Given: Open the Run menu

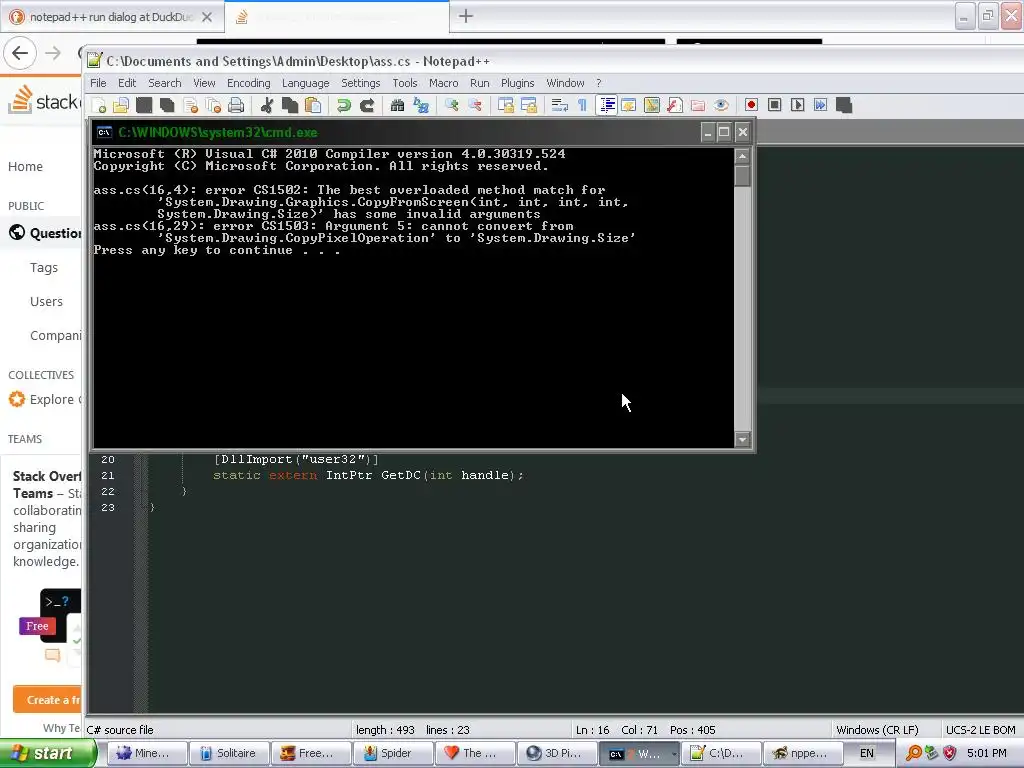Looking at the screenshot, I should pos(479,83).
